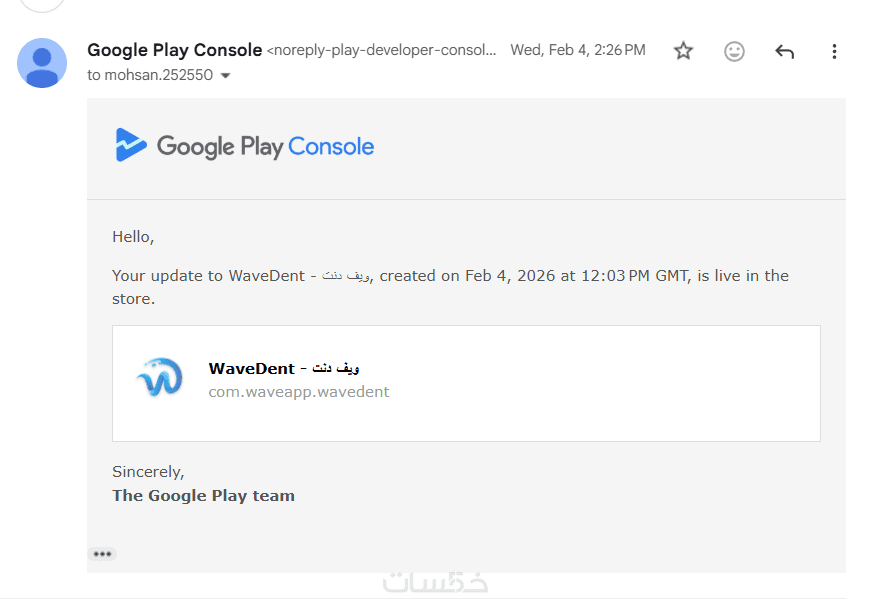Click the sender's profile avatar

coord(42,63)
